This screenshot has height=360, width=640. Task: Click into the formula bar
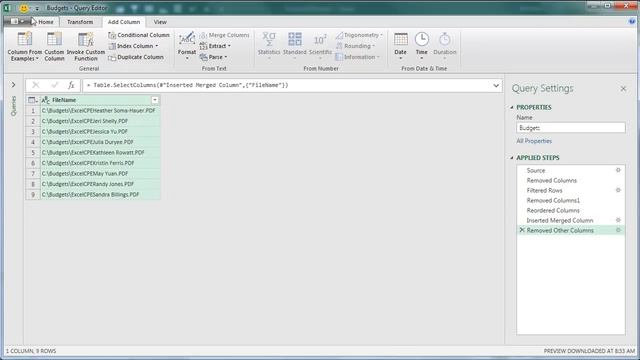286,85
